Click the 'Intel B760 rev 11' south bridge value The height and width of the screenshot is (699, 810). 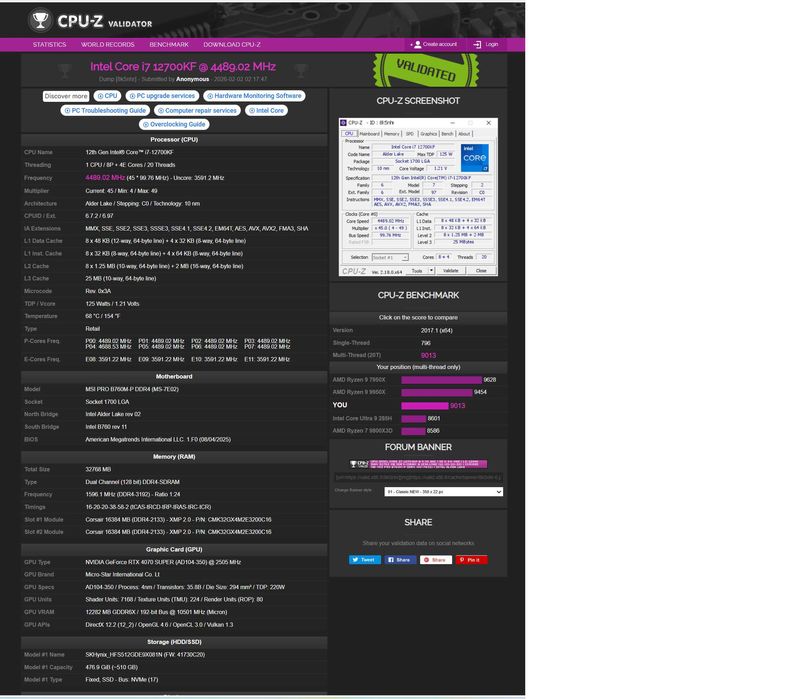click(106, 427)
